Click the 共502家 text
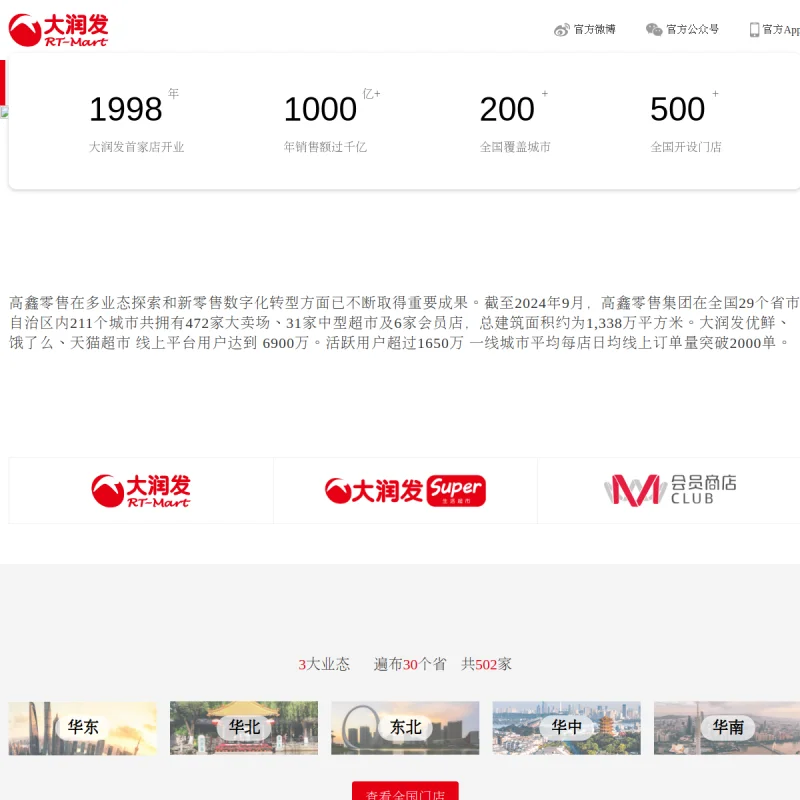 pos(486,664)
